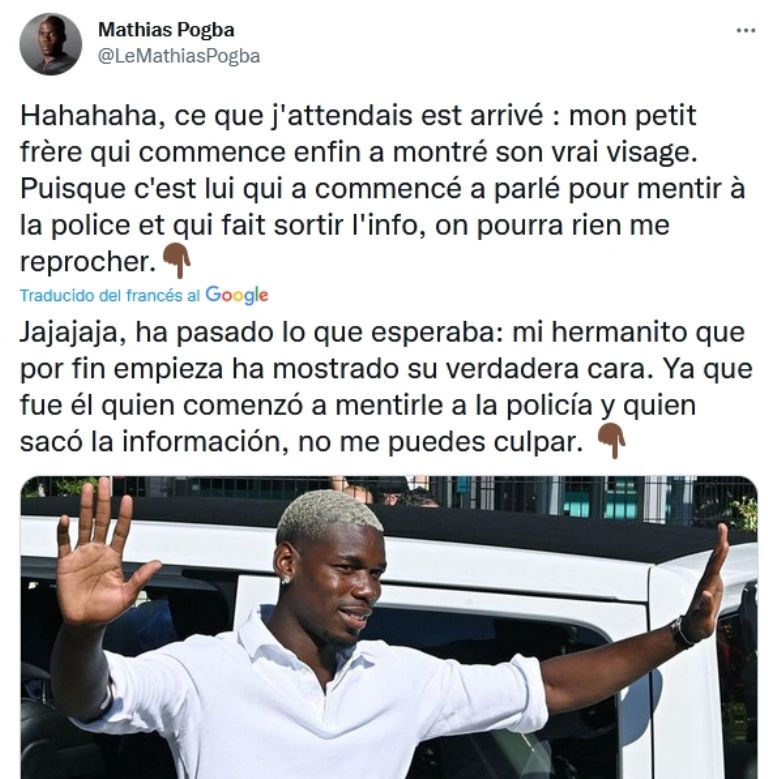Viewport: 768px width, 779px height.
Task: Open the attached photo of the waving man
Action: point(389,627)
